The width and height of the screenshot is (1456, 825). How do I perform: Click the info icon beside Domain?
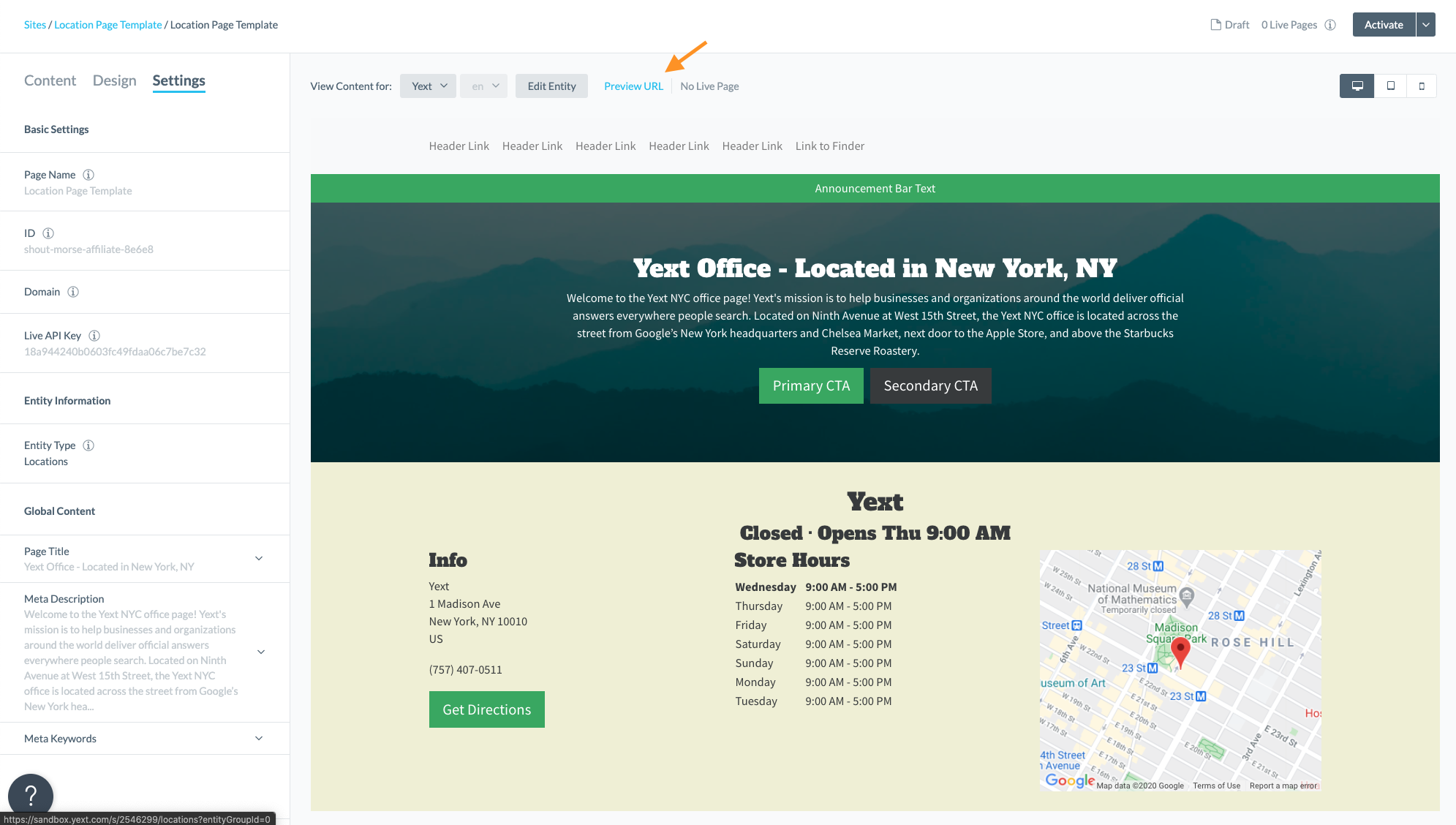[x=73, y=292]
